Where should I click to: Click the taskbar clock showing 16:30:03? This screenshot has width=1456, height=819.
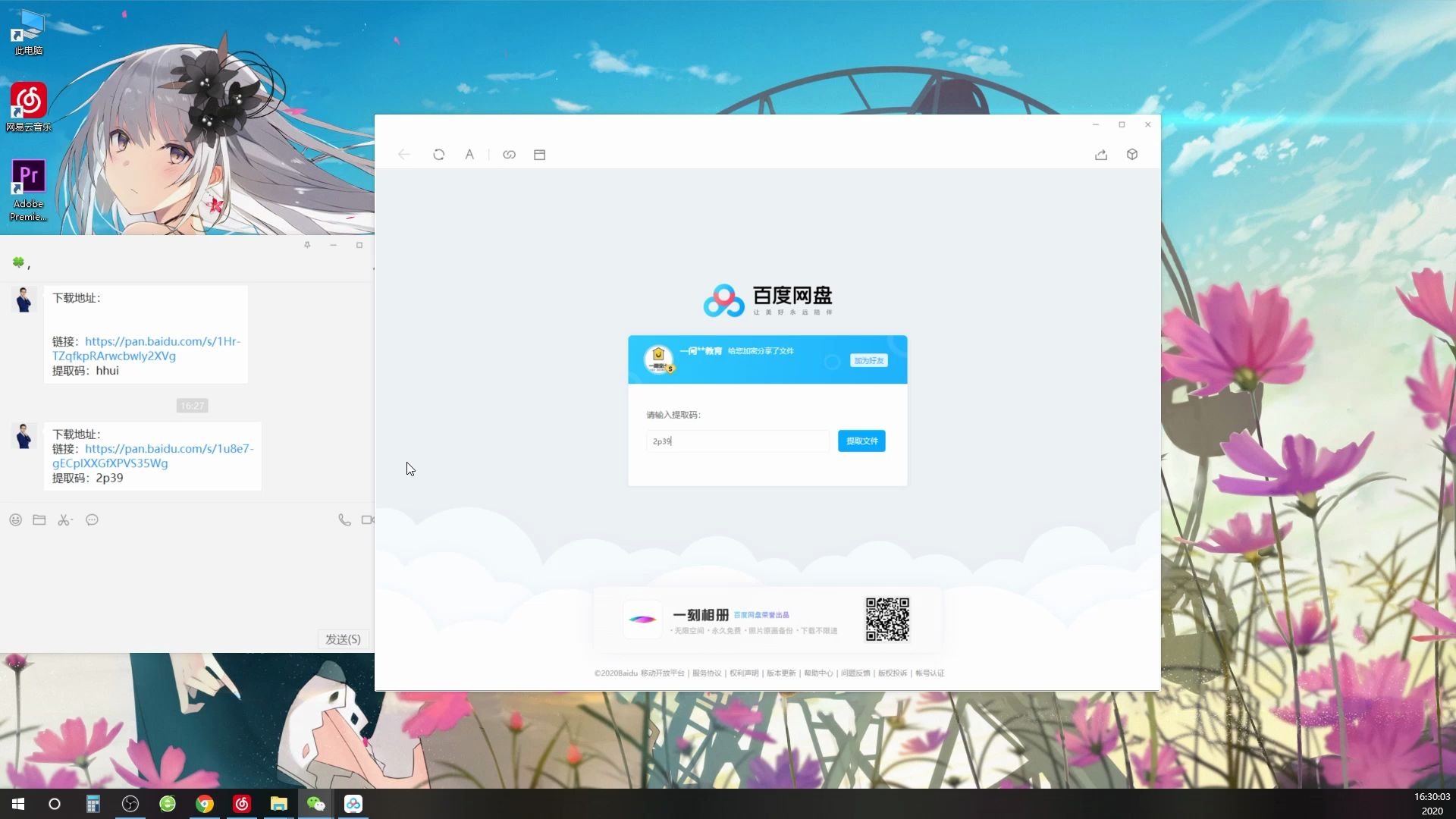click(x=1431, y=804)
